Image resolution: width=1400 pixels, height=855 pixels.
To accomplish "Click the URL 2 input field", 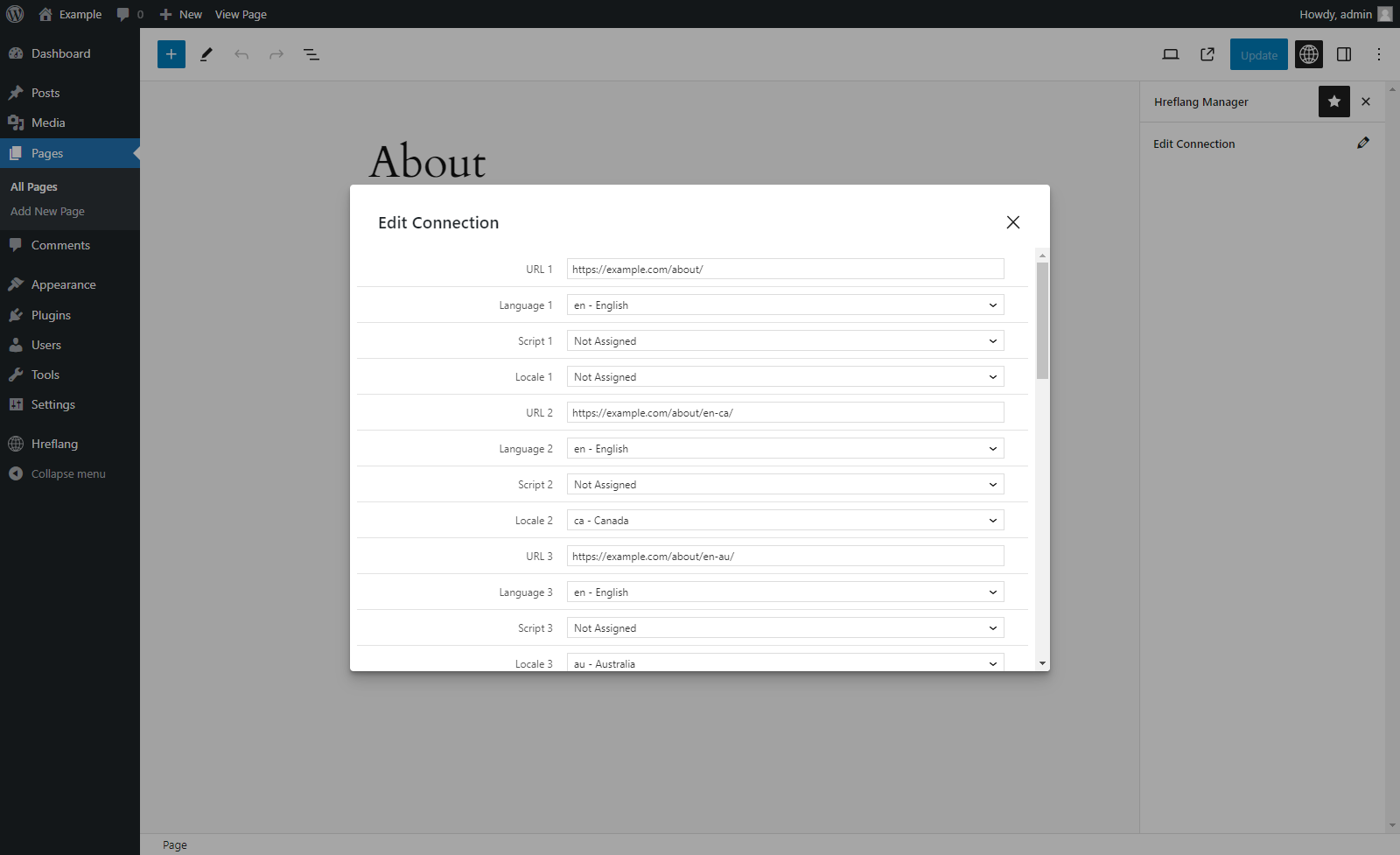I will tap(785, 413).
